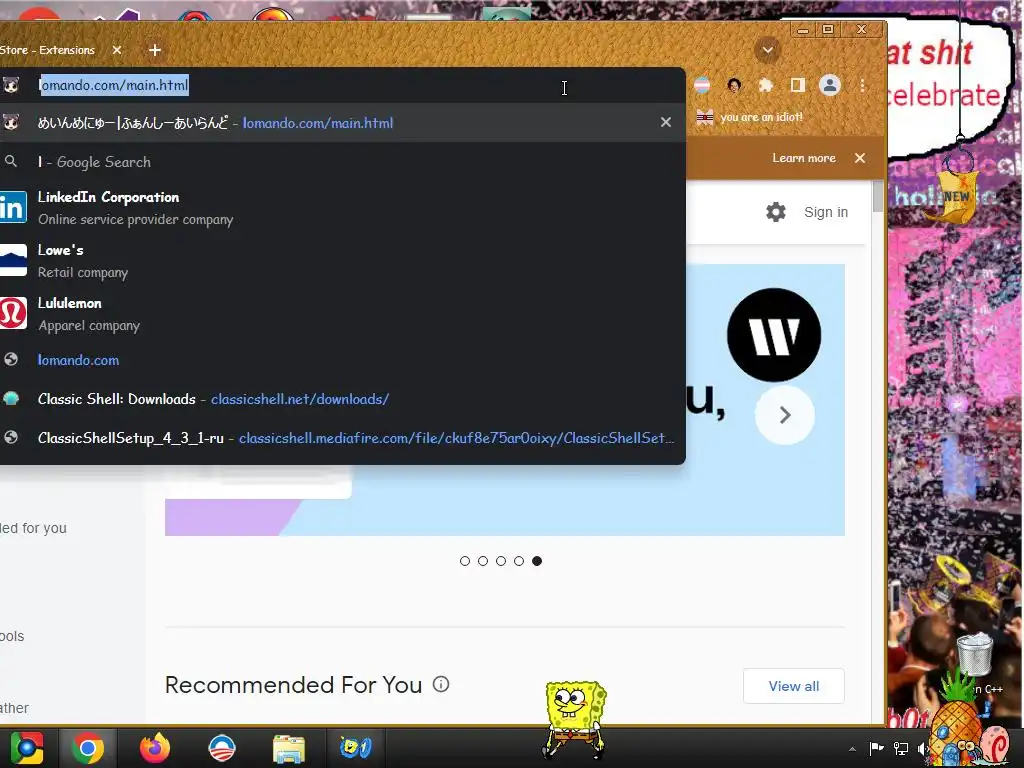Toggle the Chrome side panel button

pyautogui.click(x=797, y=85)
